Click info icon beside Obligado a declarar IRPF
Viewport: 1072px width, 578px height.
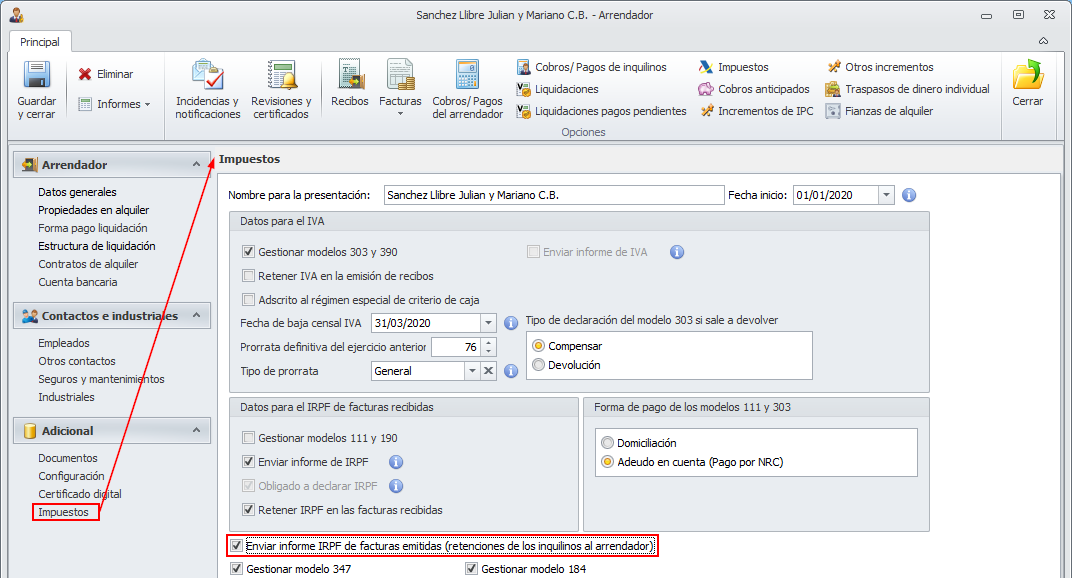click(x=396, y=486)
